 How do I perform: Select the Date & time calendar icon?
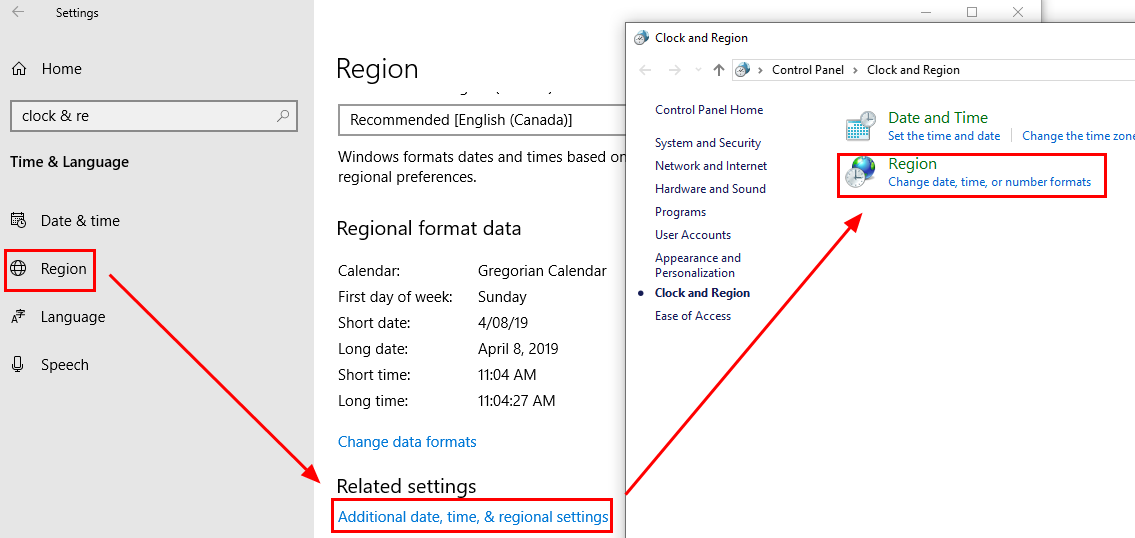tap(19, 220)
